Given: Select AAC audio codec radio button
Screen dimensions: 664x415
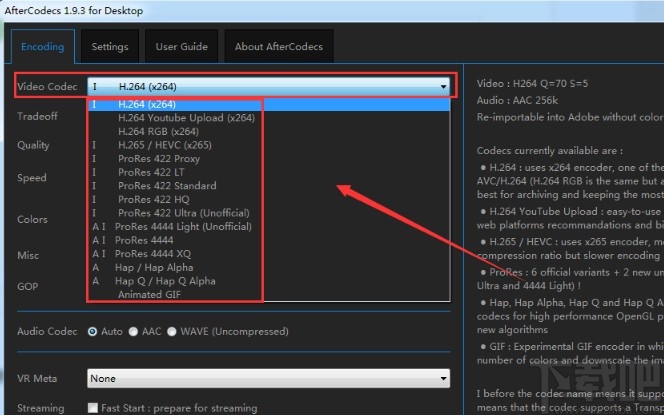Looking at the screenshot, I should [133, 332].
